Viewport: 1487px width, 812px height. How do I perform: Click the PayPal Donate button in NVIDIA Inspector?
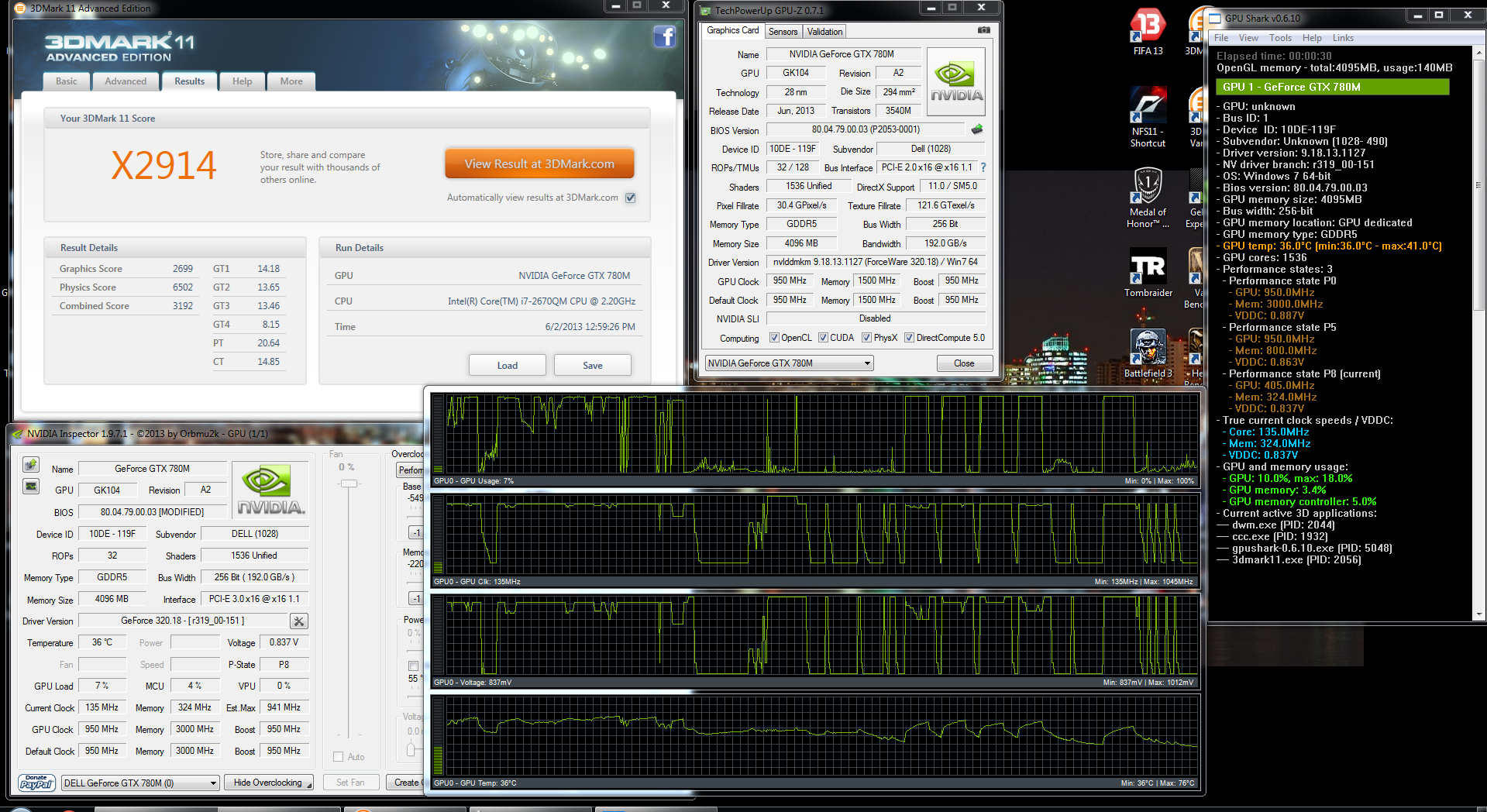pos(36,783)
